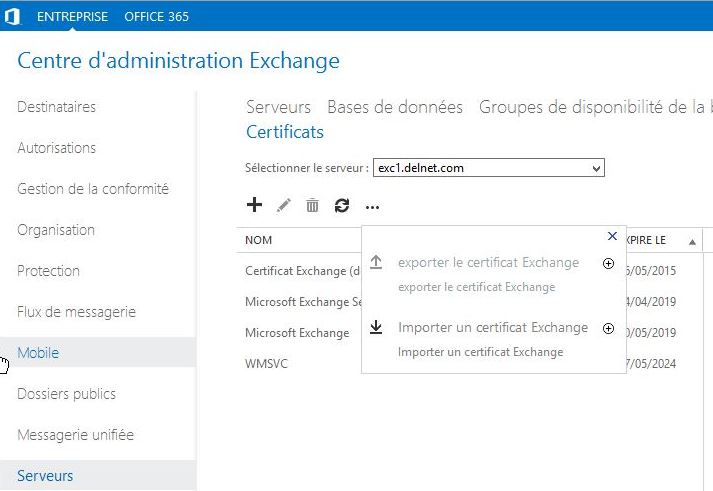Open Protection in sidebar
Viewport: 713px width, 491px height.
click(48, 271)
